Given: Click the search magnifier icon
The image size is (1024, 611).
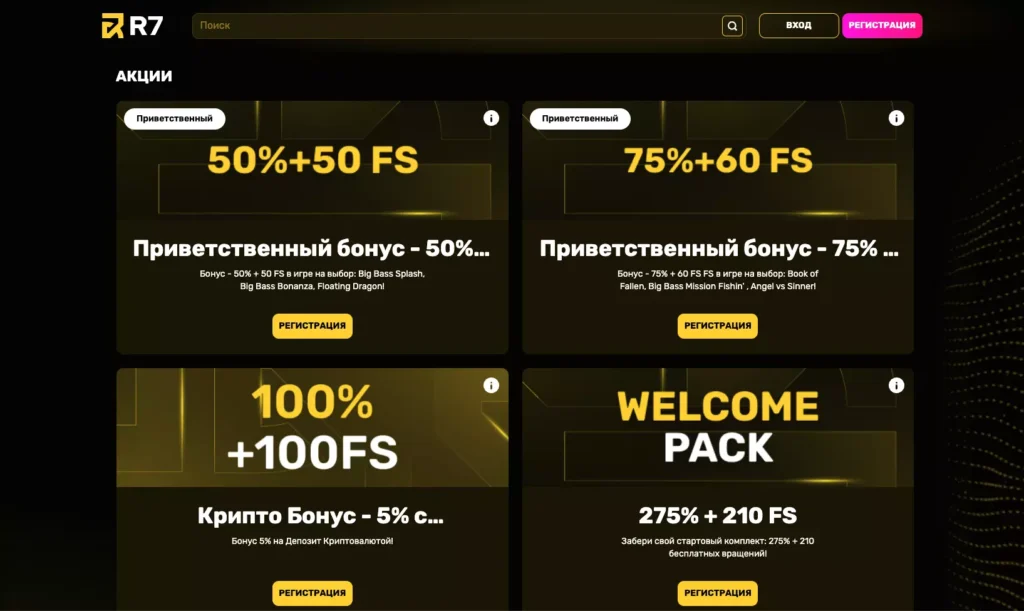Looking at the screenshot, I should tap(732, 26).
